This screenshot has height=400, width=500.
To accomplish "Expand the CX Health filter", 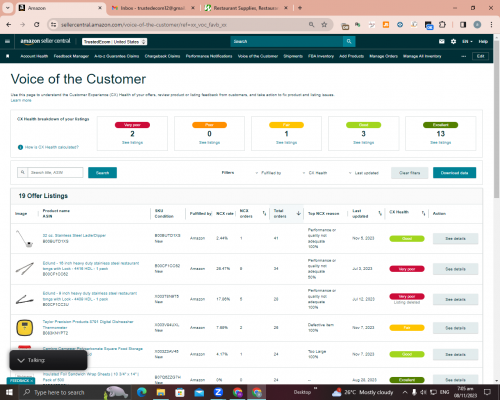I will (x=315, y=173).
